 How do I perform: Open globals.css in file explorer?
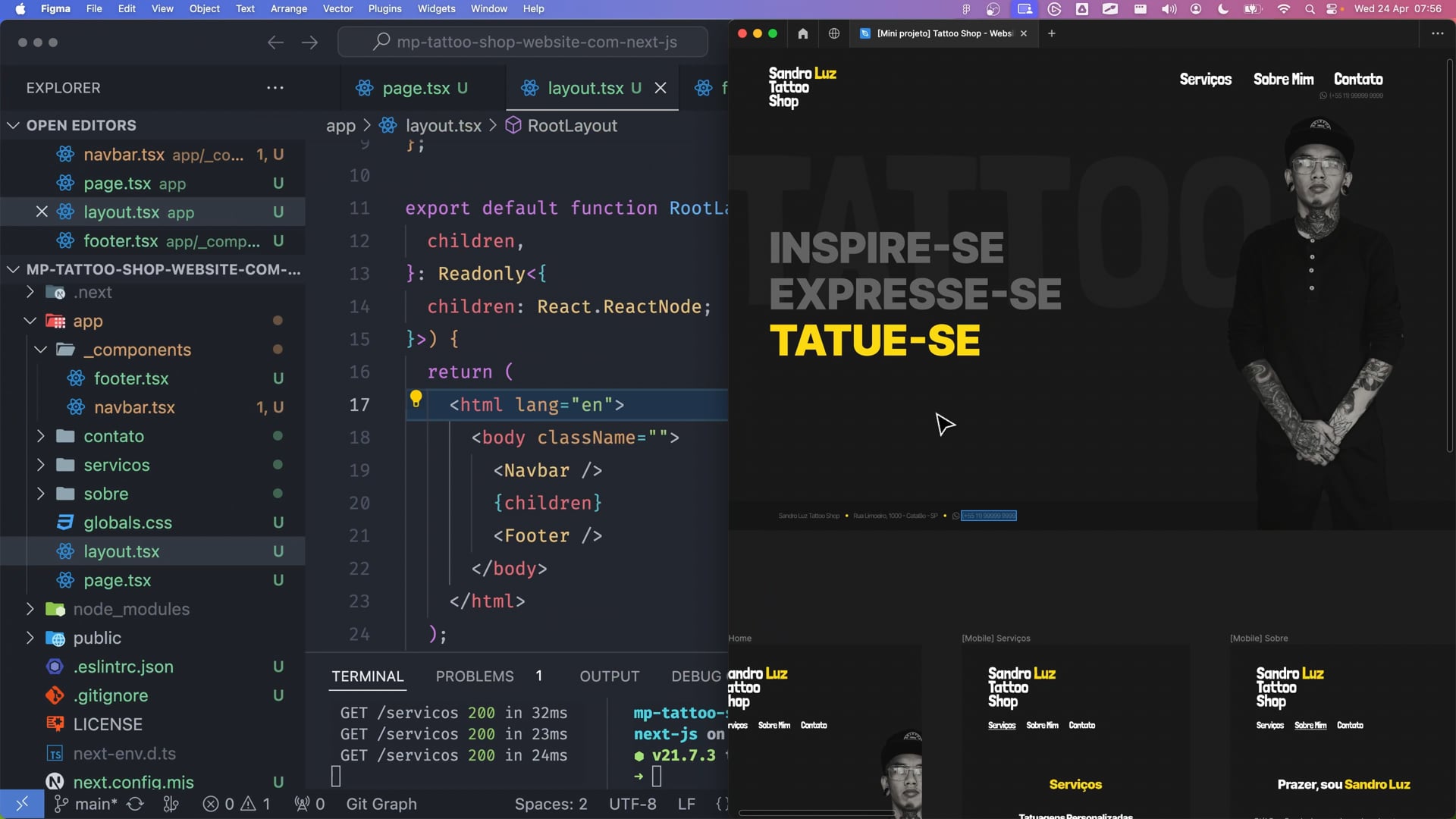coord(127,522)
